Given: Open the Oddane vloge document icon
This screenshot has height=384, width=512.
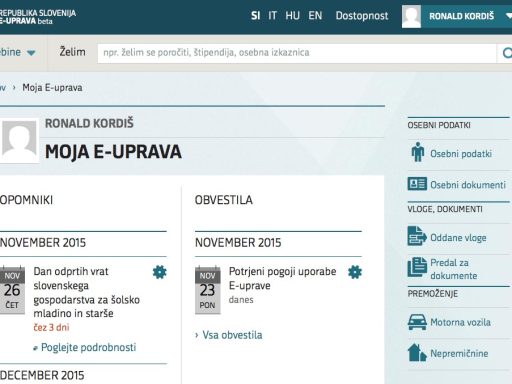Looking at the screenshot, I should tap(417, 236).
